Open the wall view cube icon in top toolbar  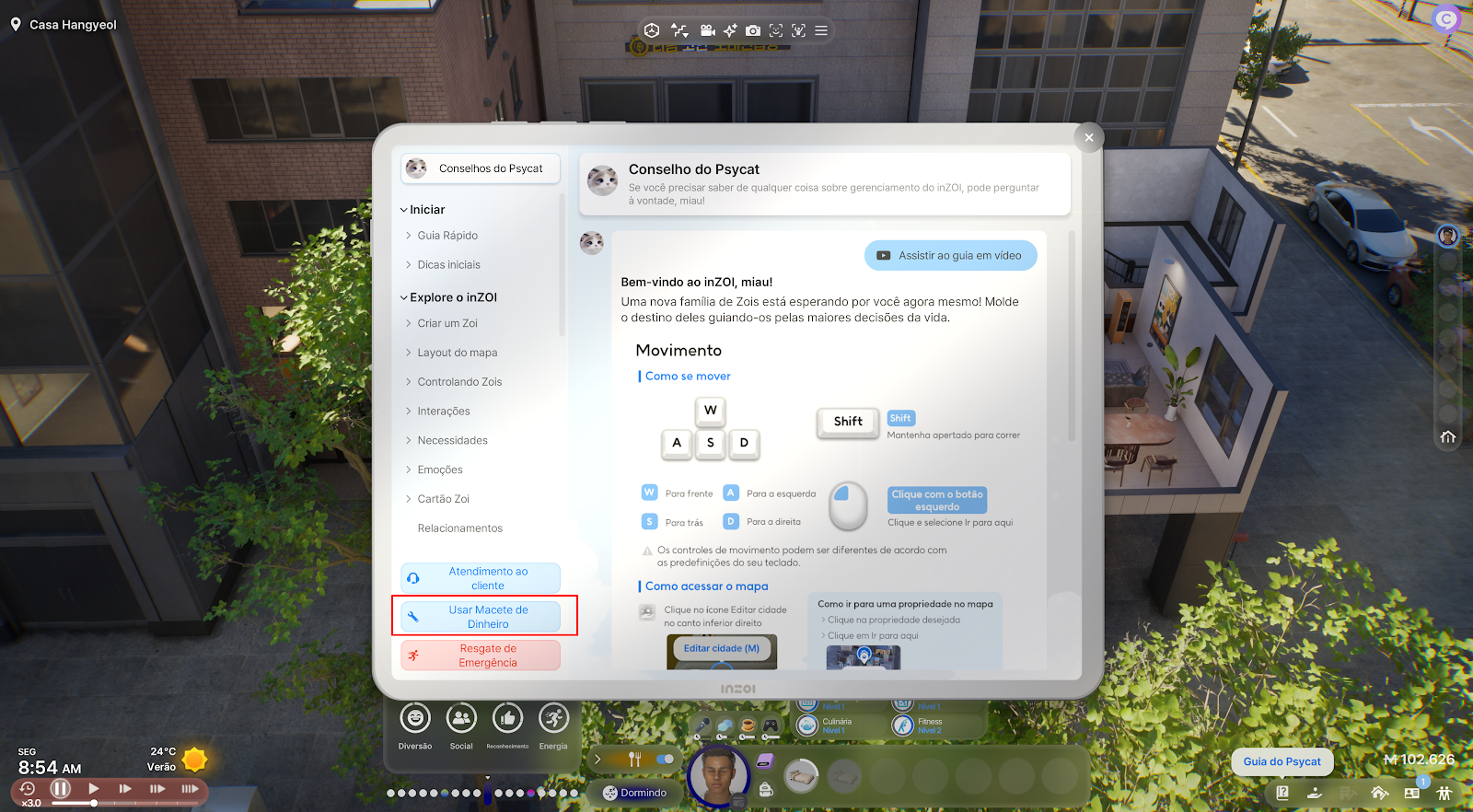(x=652, y=30)
